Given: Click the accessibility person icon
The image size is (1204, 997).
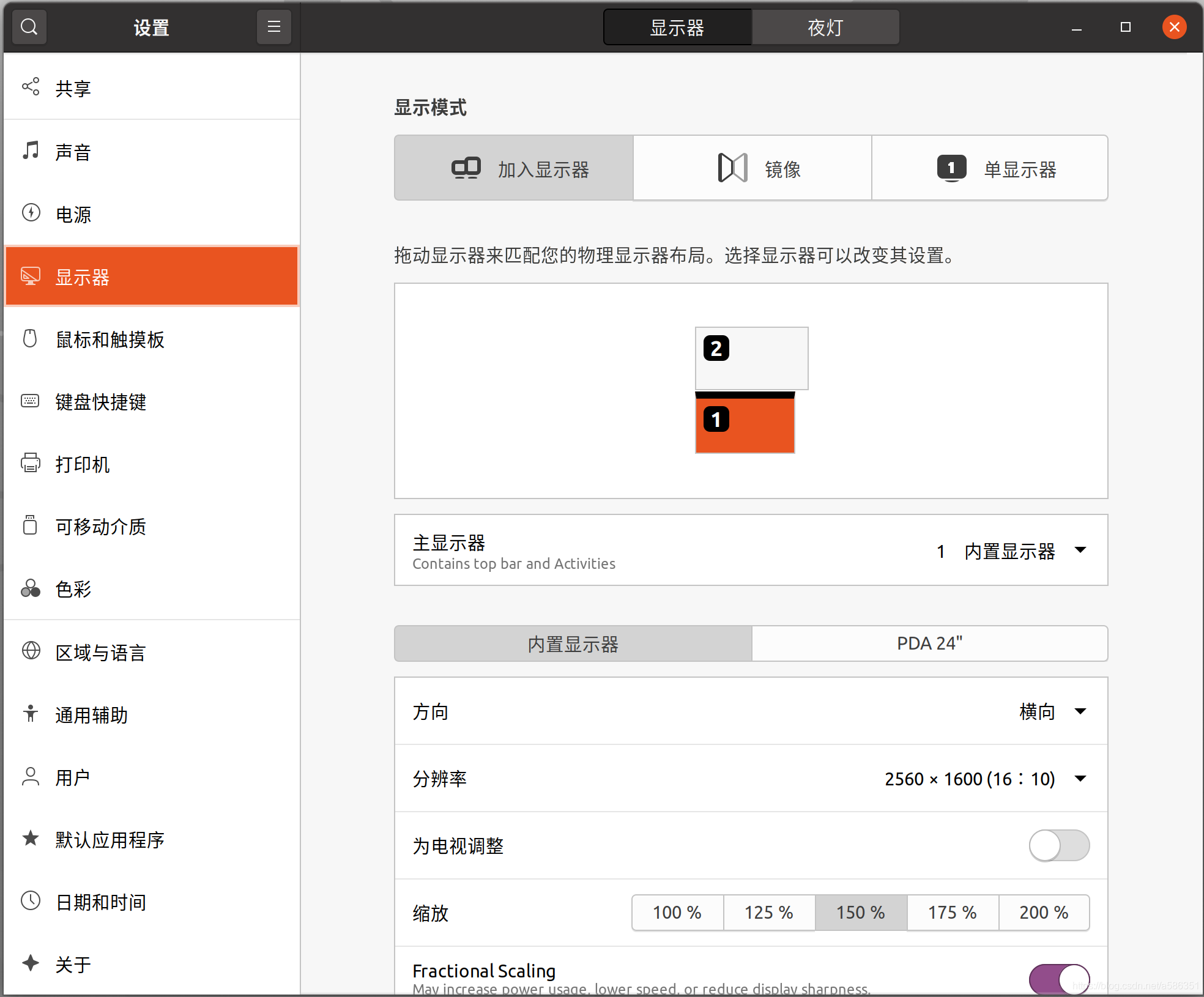Looking at the screenshot, I should pyautogui.click(x=31, y=713).
